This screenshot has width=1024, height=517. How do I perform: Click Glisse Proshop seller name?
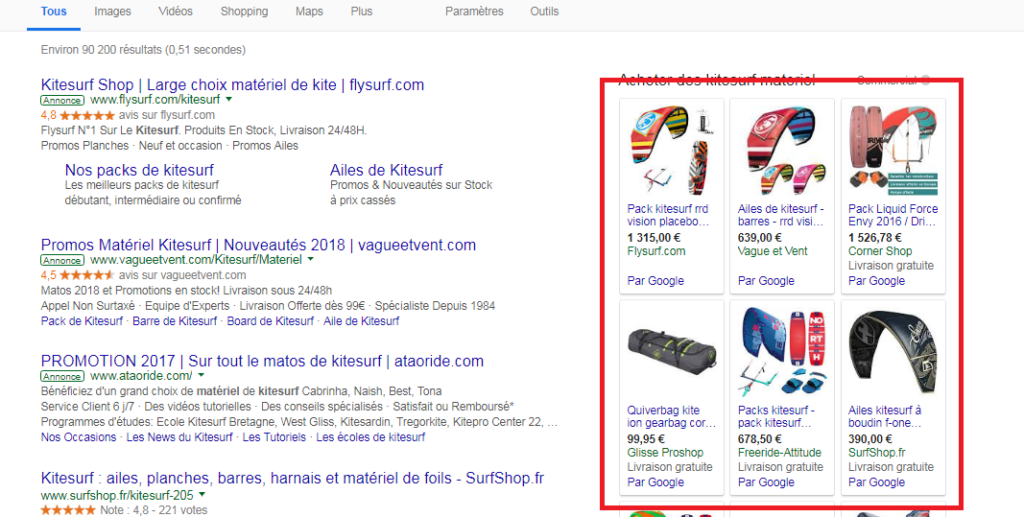665,452
